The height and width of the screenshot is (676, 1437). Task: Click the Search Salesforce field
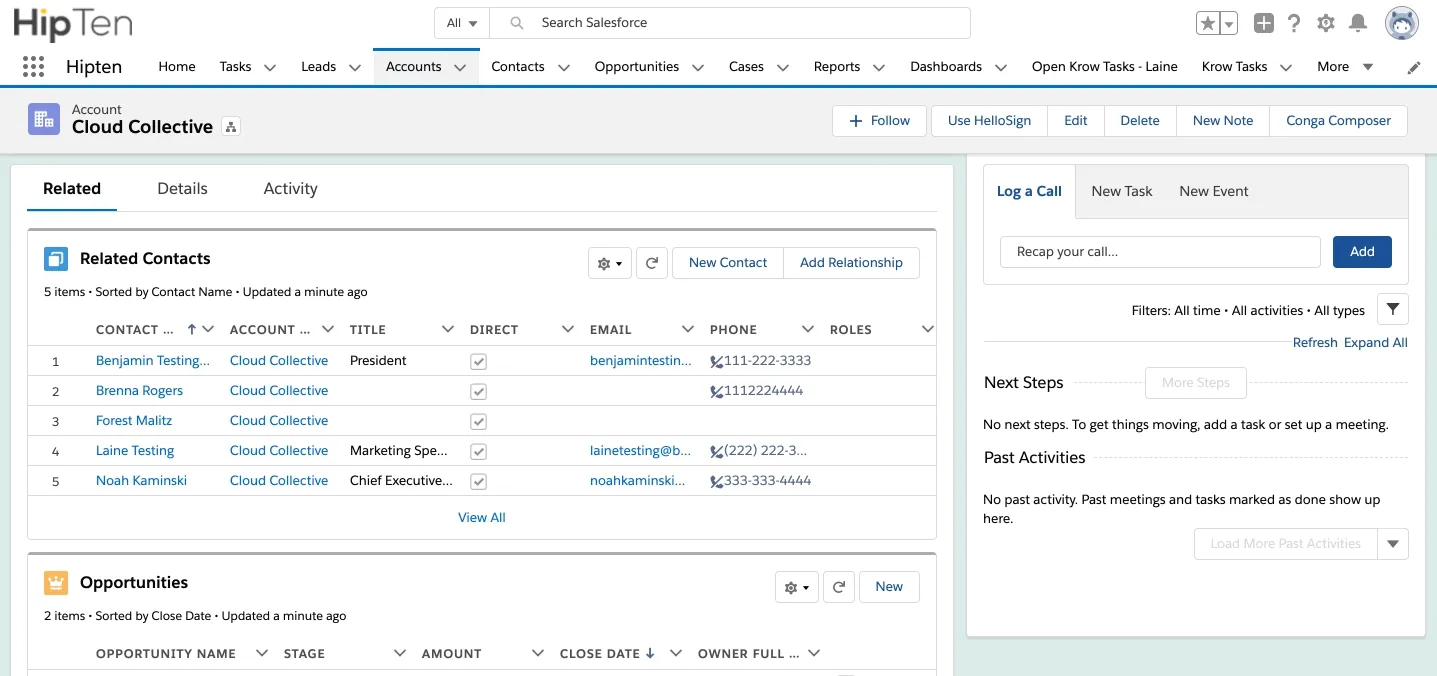(x=732, y=23)
